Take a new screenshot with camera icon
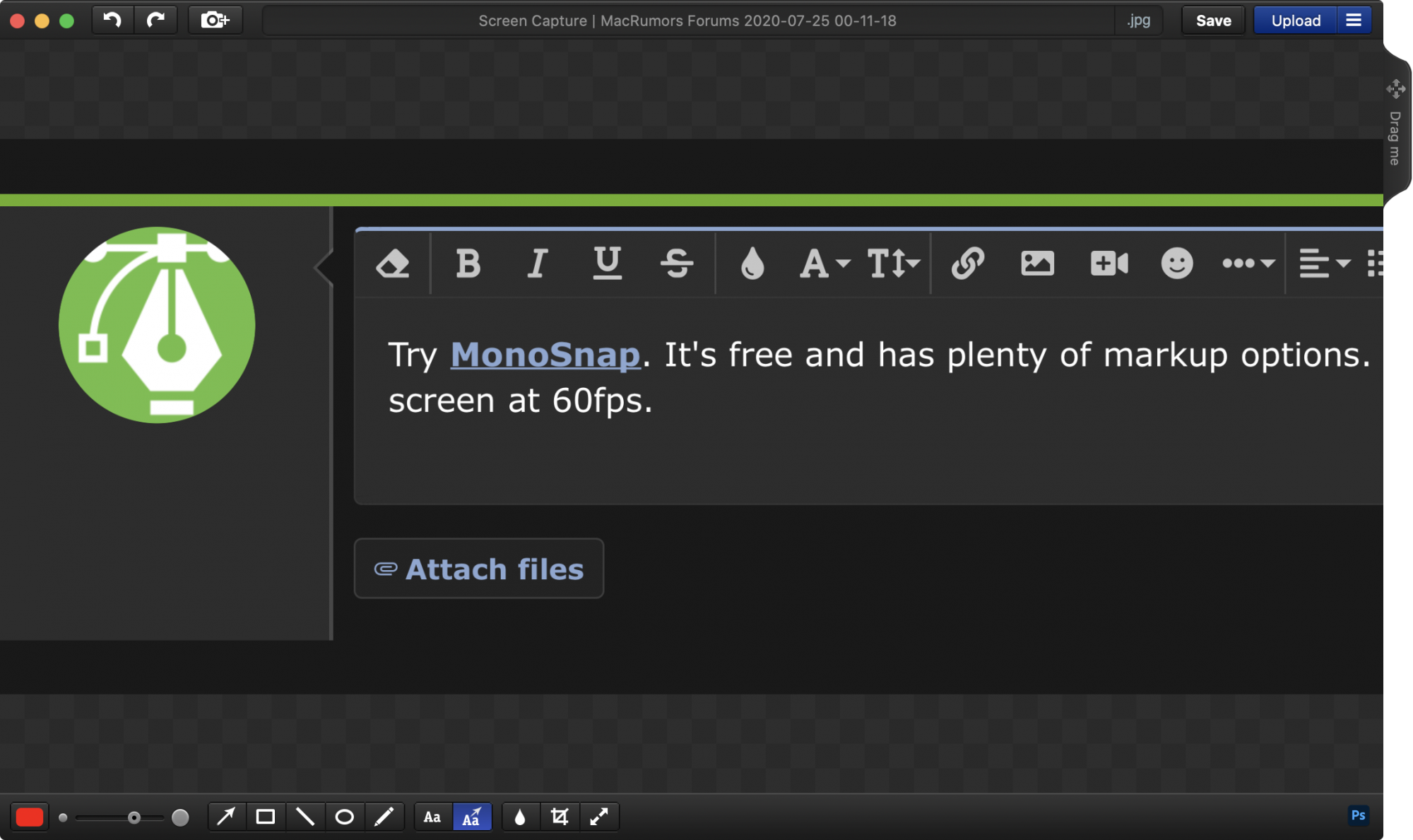Screen dimensions: 1413x840 pyautogui.click(x=215, y=20)
